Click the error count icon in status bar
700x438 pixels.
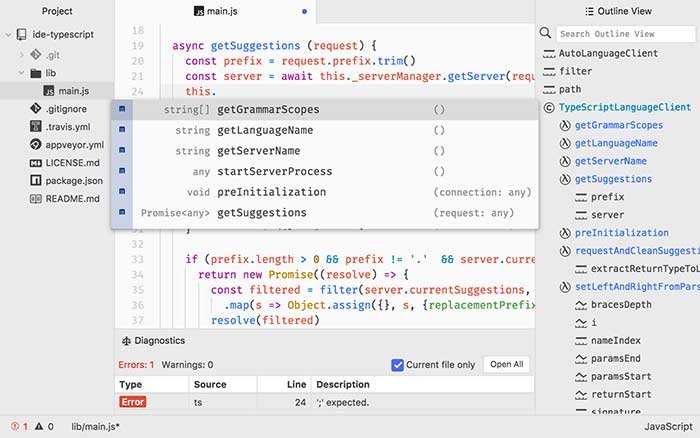(15, 426)
